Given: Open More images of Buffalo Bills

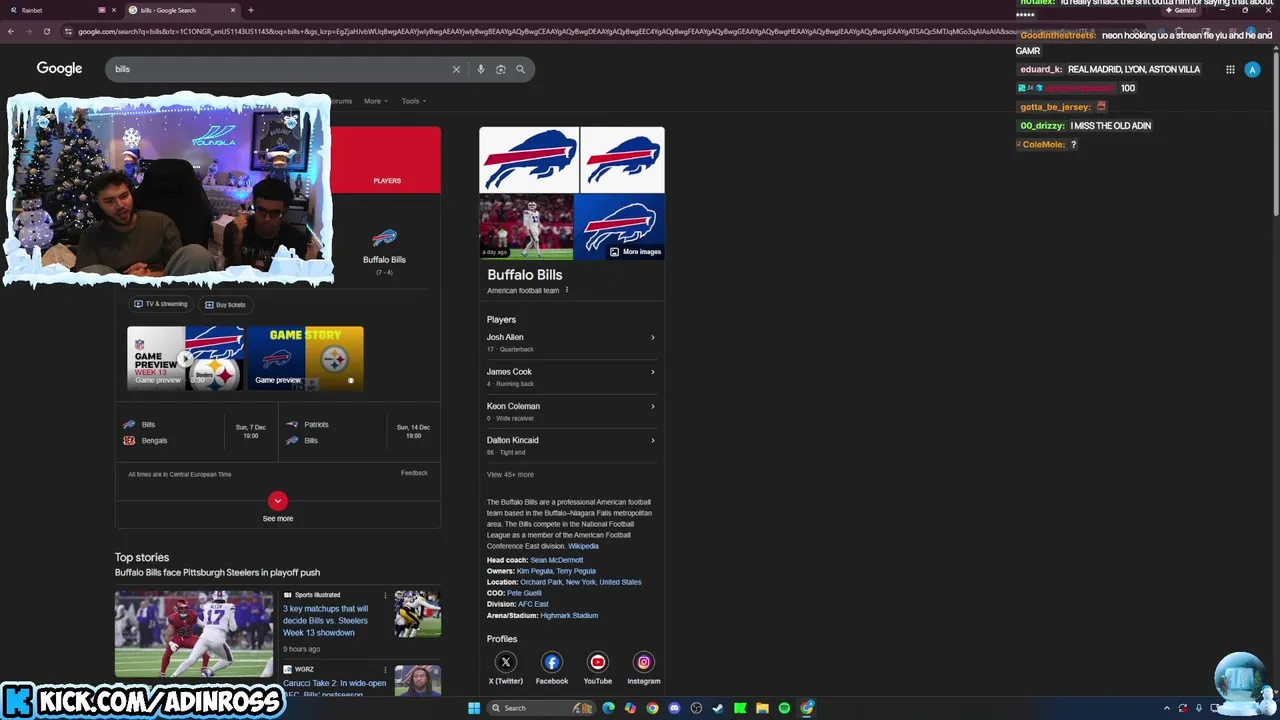Looking at the screenshot, I should 635,252.
